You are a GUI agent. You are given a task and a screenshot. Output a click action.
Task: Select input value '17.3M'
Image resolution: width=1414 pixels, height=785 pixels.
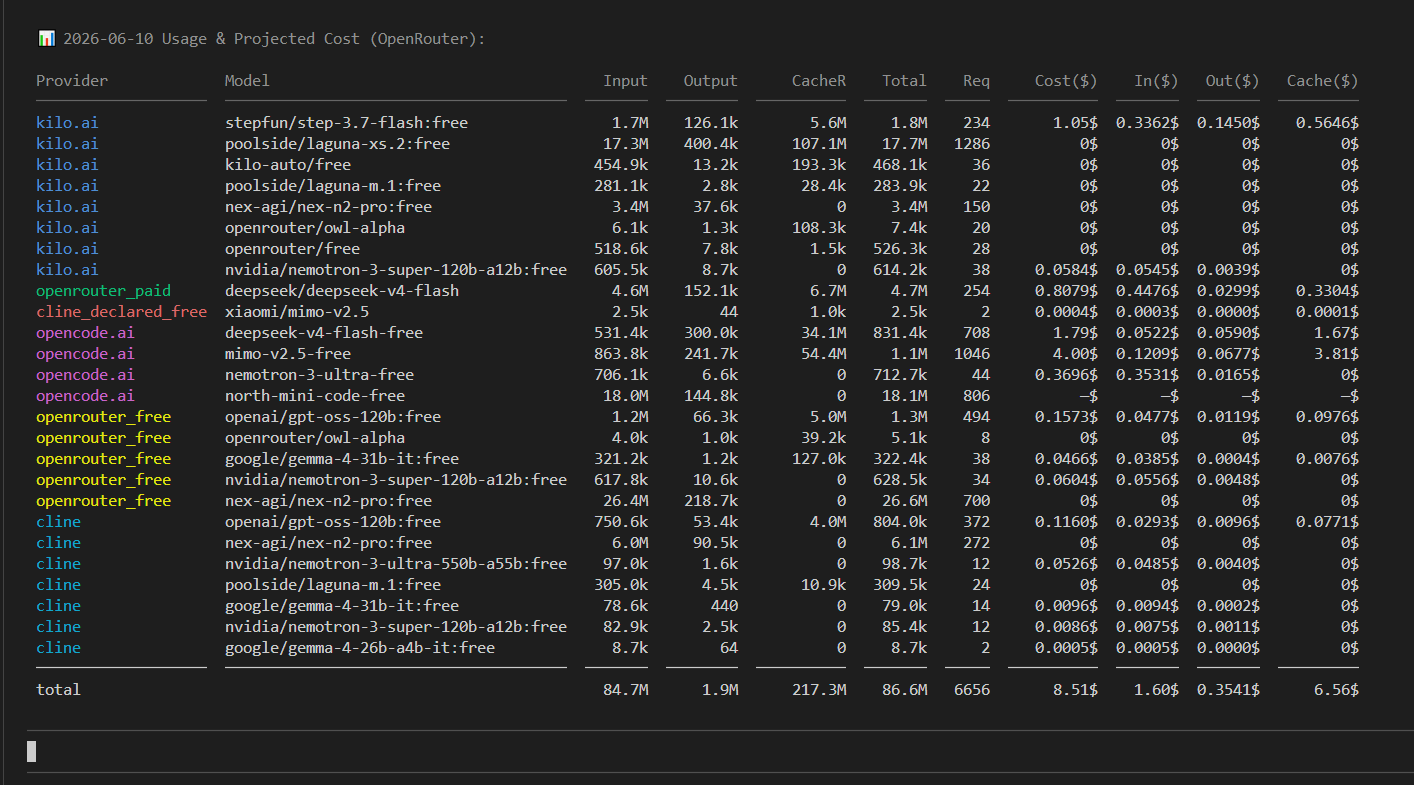(x=625, y=144)
